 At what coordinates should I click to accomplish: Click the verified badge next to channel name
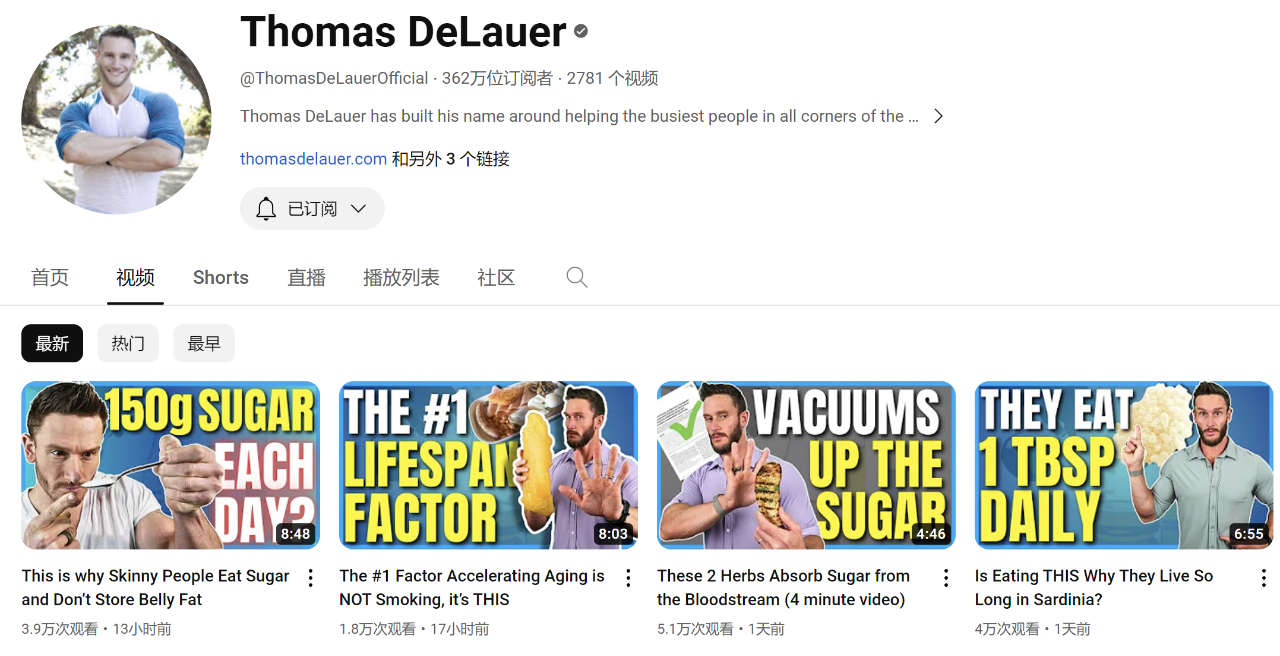click(x=581, y=32)
